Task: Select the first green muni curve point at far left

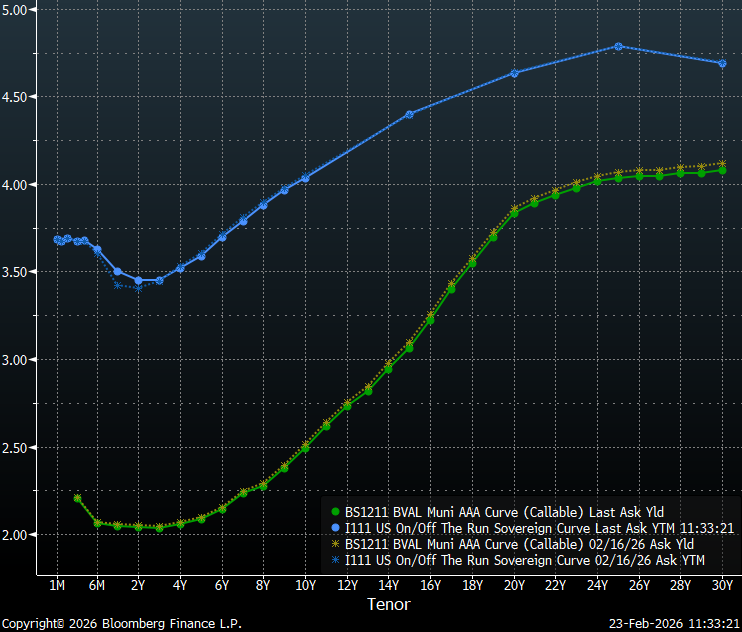Action: pyautogui.click(x=77, y=498)
